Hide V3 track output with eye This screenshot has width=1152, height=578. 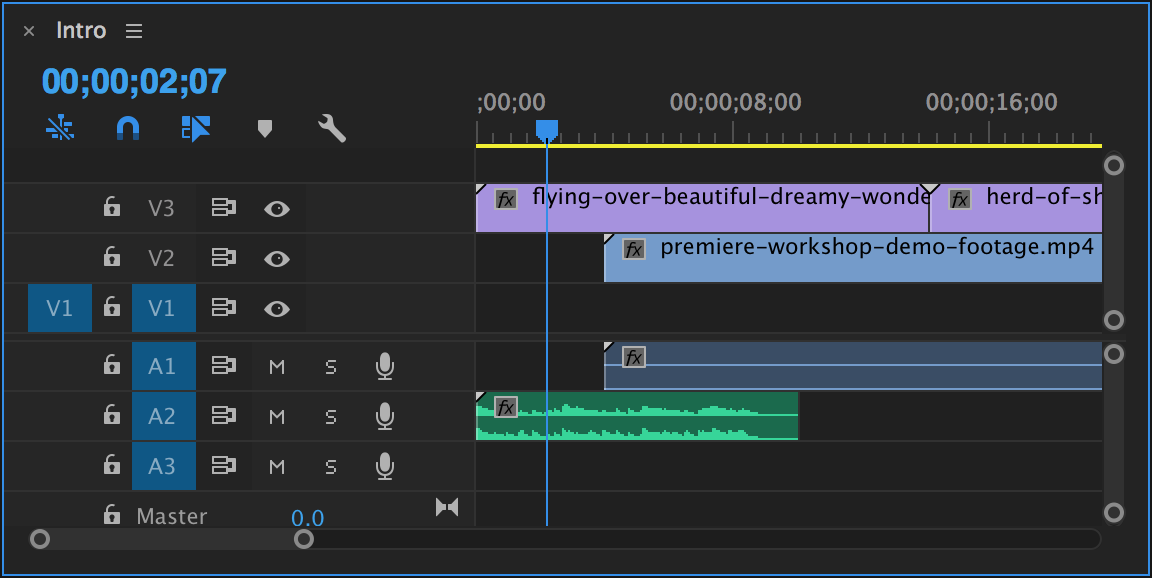(x=277, y=208)
